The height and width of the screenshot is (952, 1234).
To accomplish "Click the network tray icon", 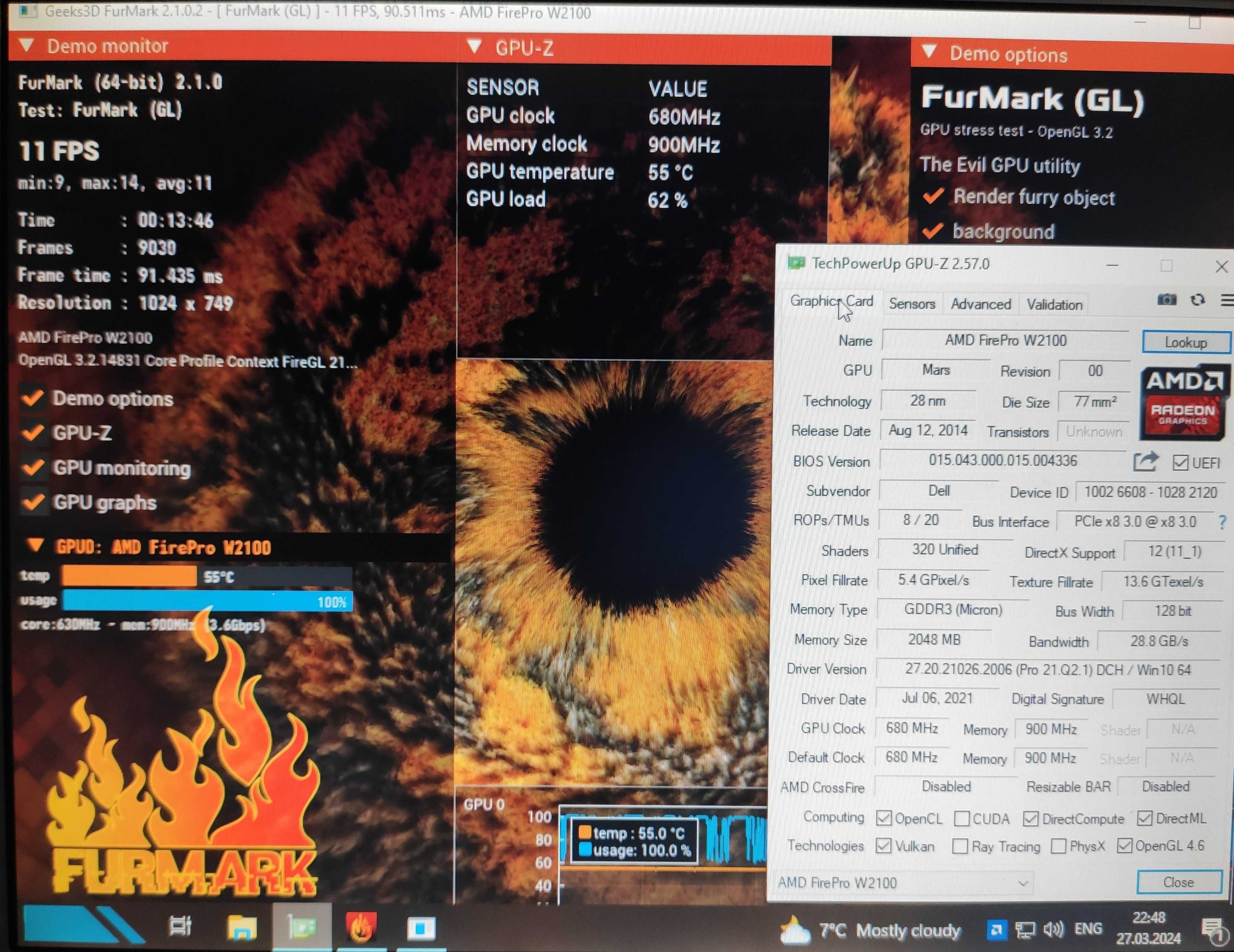I will [1025, 930].
